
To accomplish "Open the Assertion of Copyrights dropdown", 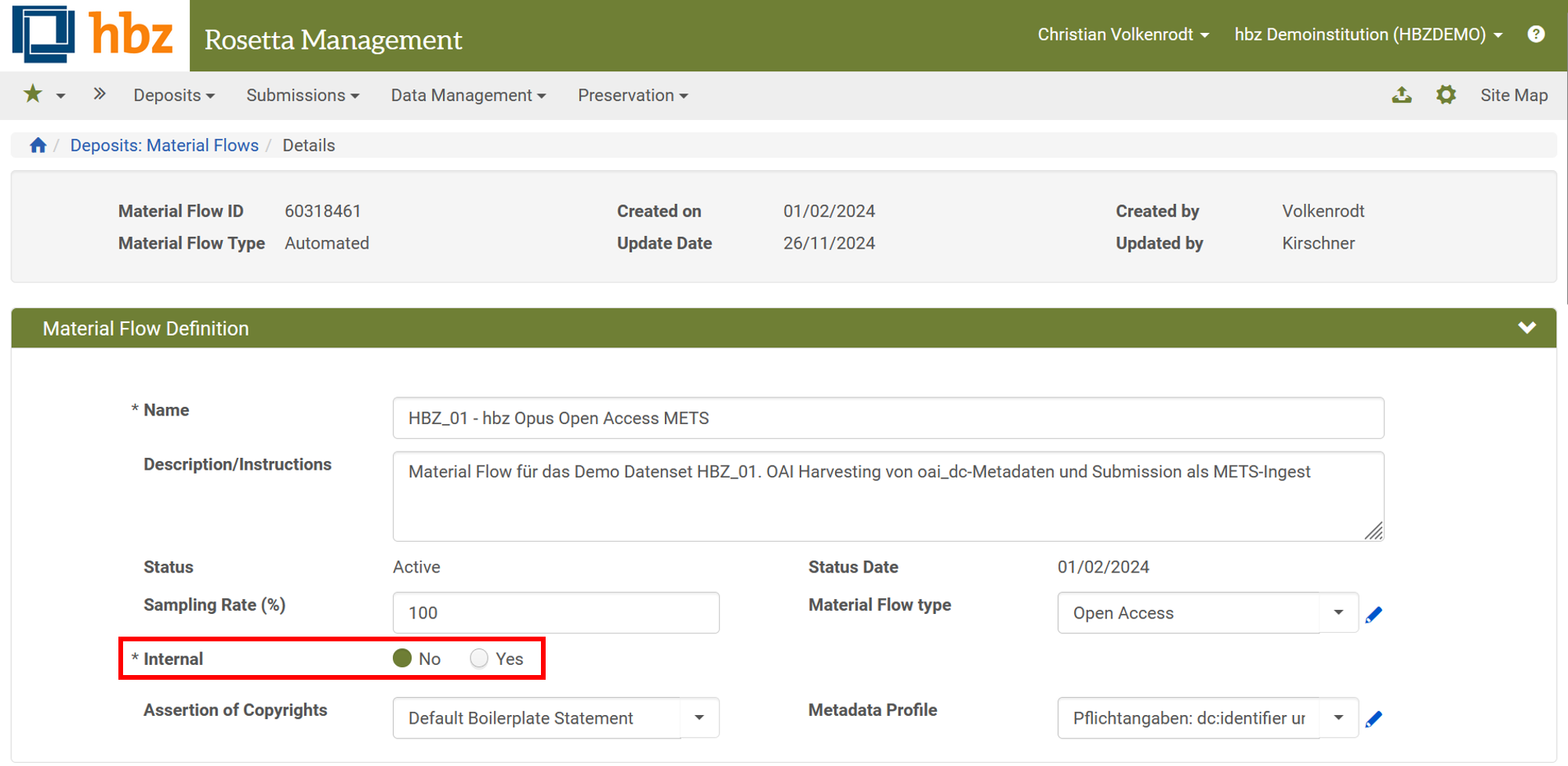I will 699,717.
